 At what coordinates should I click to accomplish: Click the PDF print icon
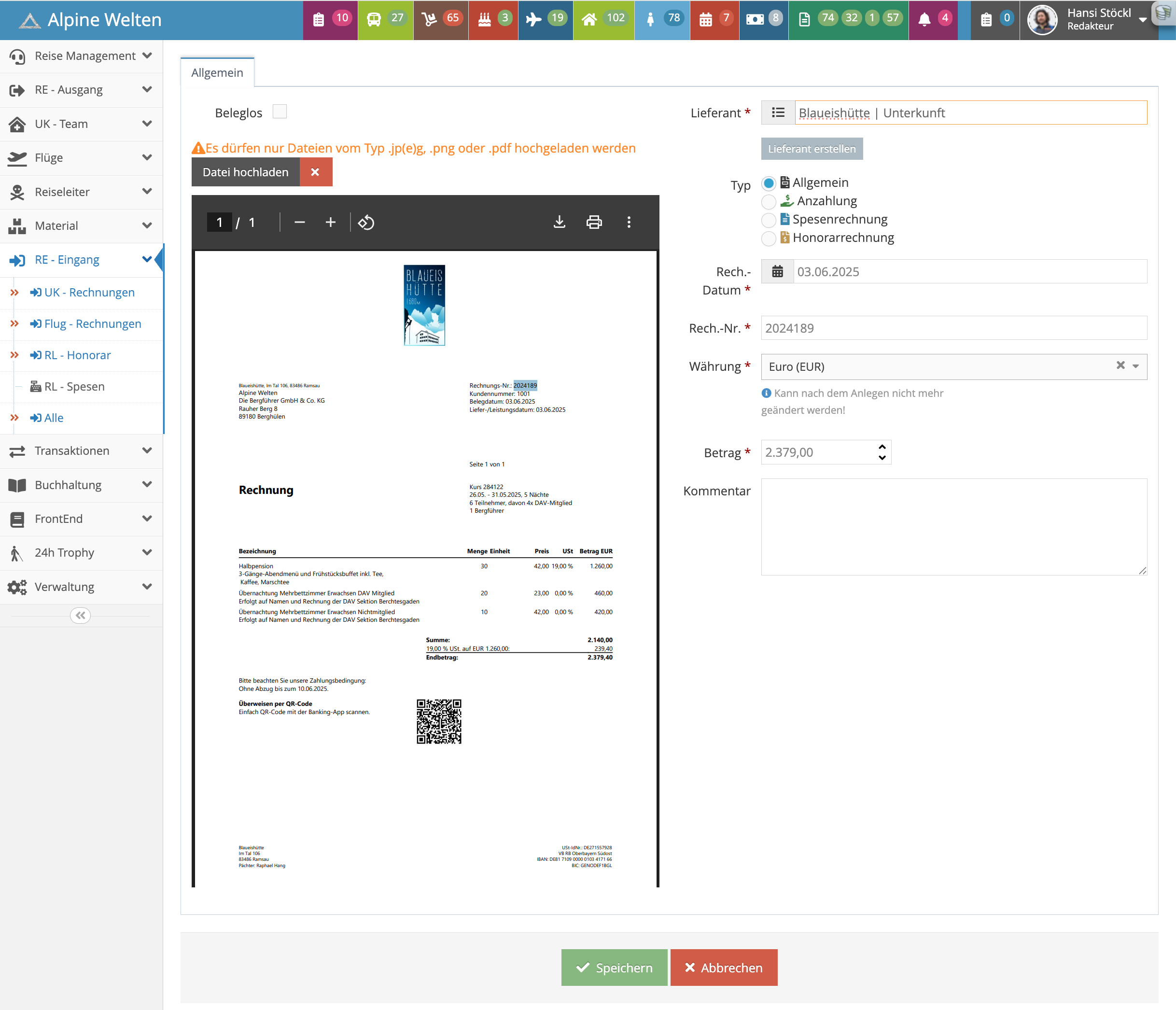(594, 222)
